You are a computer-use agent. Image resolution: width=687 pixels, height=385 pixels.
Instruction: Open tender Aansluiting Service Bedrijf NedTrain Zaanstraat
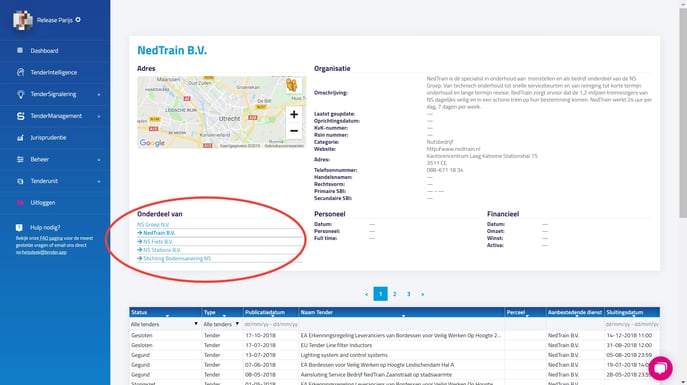pyautogui.click(x=376, y=374)
